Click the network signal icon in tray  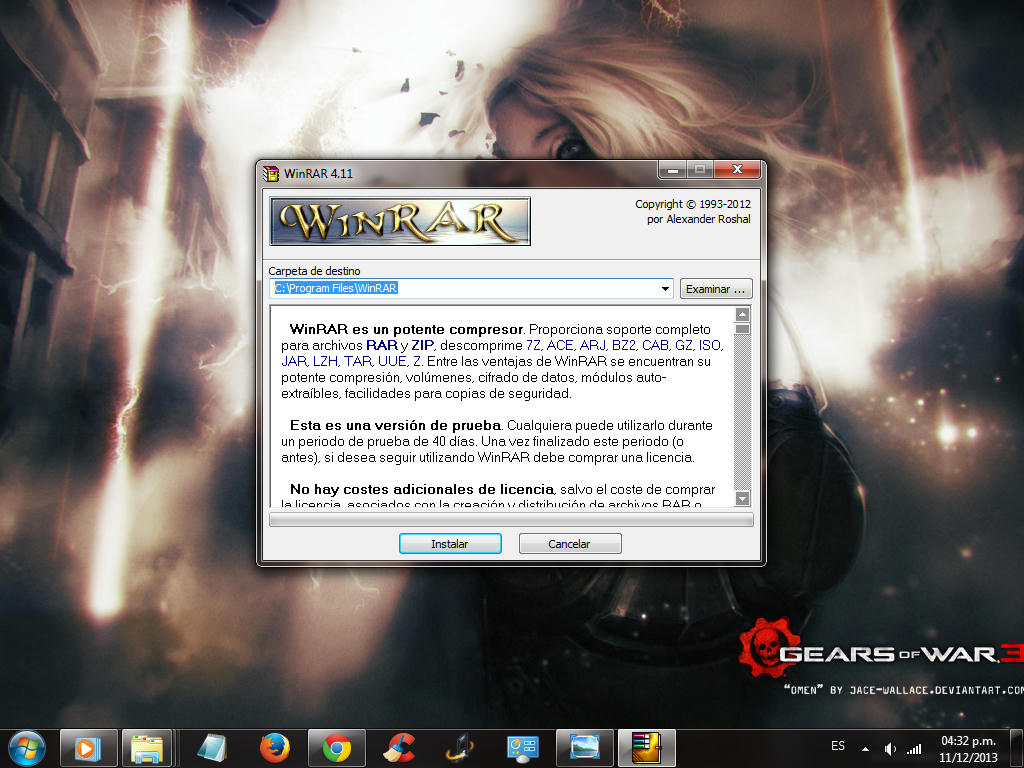tap(914, 748)
